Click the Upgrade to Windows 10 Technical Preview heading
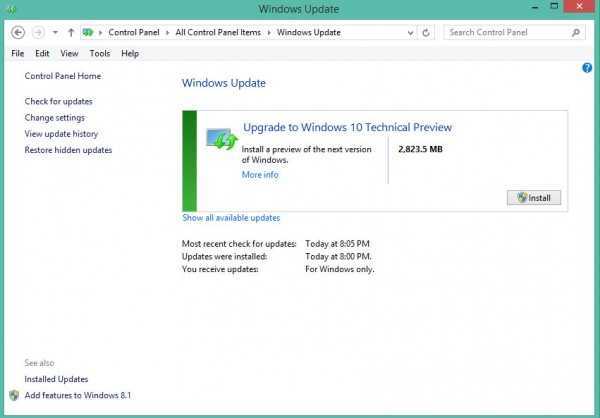Viewport: 600px width, 418px height. tap(347, 127)
